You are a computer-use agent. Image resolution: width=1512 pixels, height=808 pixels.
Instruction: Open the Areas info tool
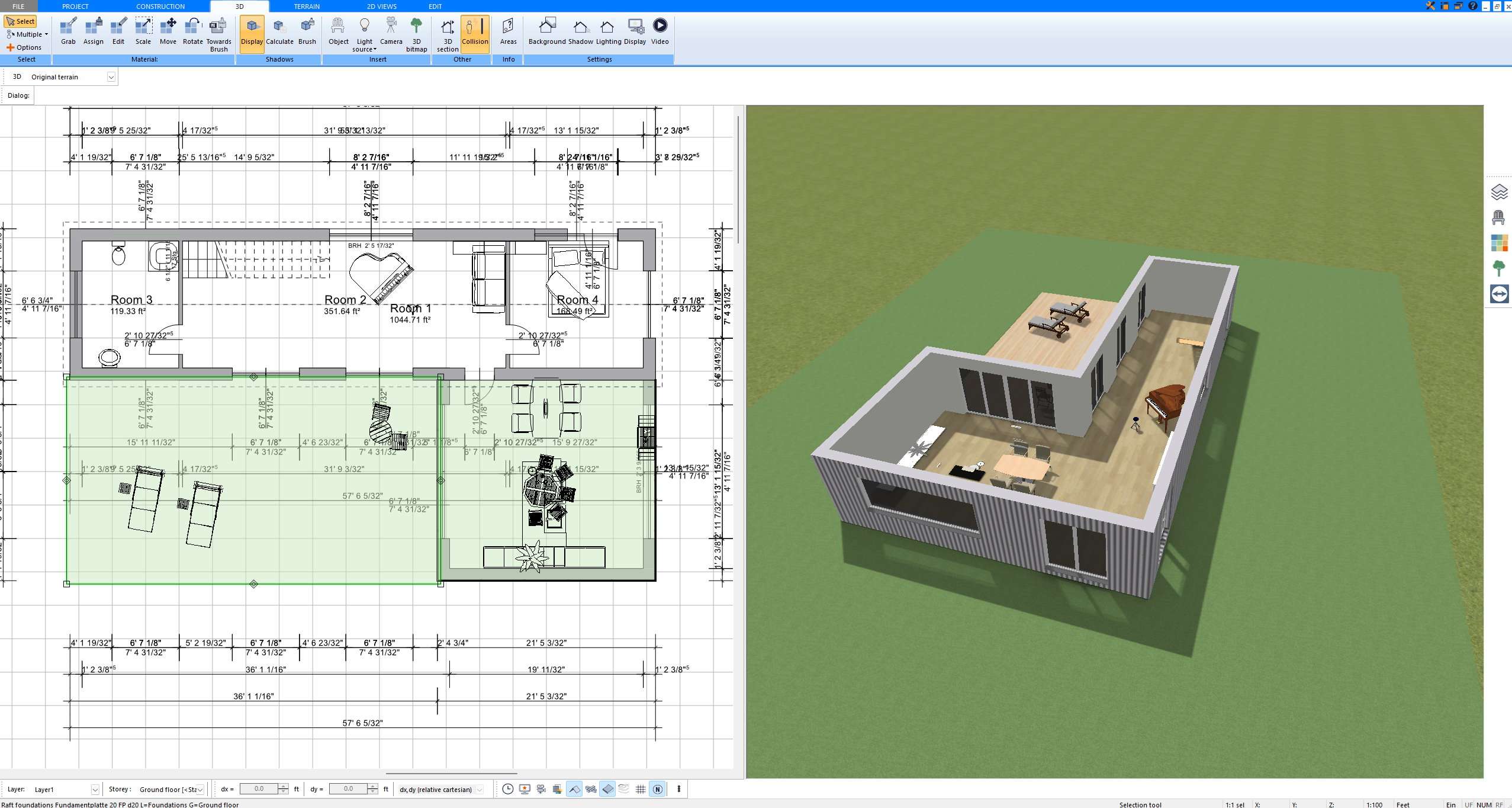click(508, 31)
